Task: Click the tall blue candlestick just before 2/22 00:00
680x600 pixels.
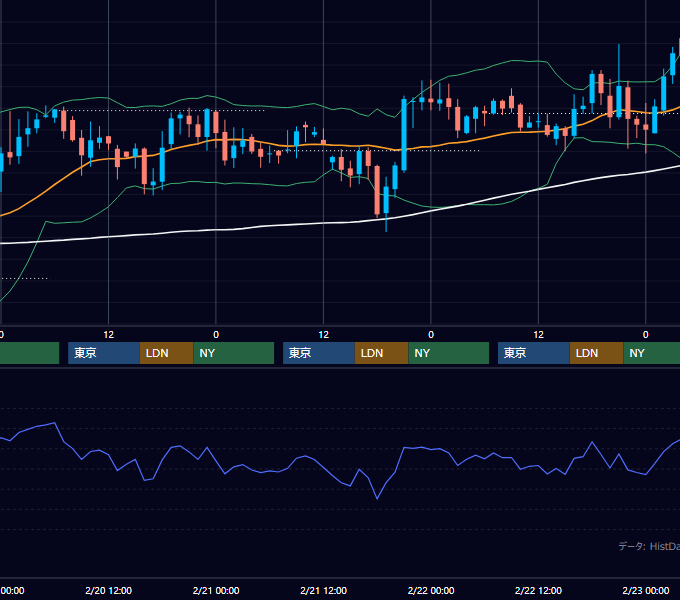Action: pyautogui.click(x=404, y=134)
